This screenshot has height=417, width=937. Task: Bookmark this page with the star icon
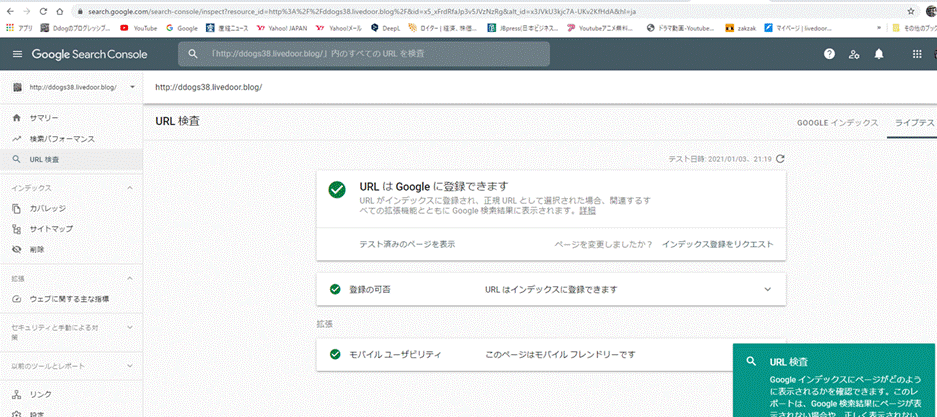coord(911,11)
